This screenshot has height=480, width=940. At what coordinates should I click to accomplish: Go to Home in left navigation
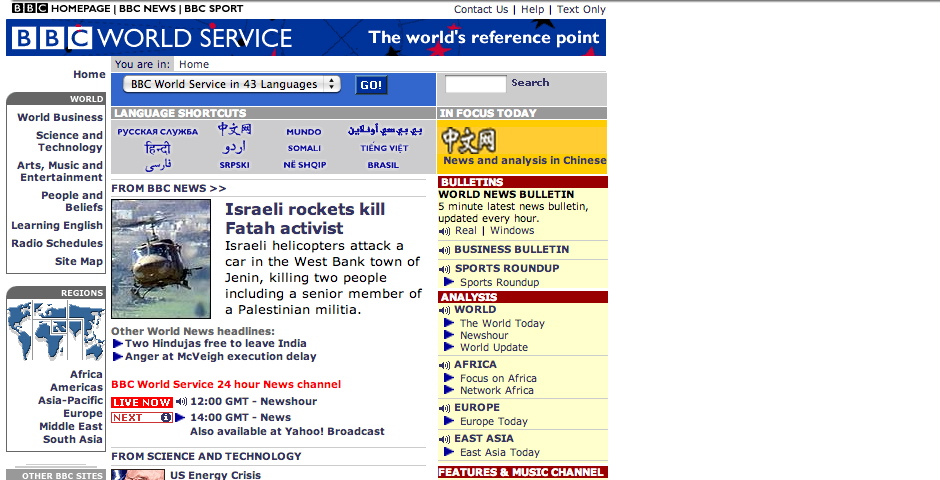click(89, 74)
